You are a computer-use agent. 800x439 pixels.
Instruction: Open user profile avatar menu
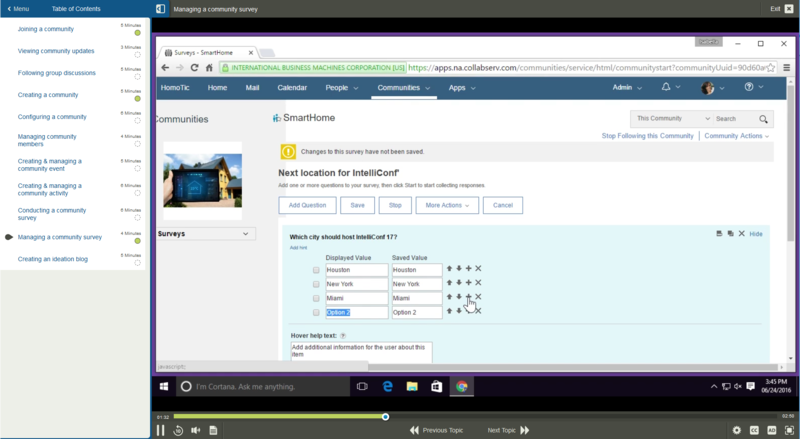pos(713,88)
